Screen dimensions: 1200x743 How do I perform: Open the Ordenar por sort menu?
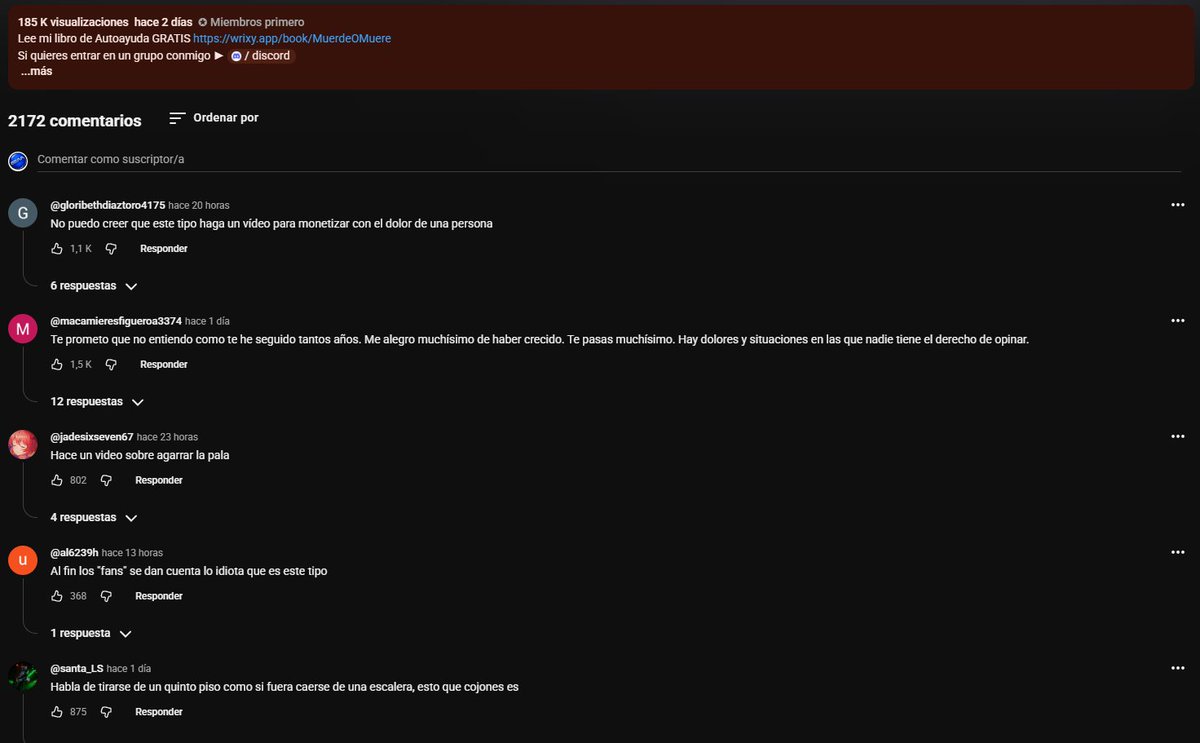pyautogui.click(x=214, y=118)
